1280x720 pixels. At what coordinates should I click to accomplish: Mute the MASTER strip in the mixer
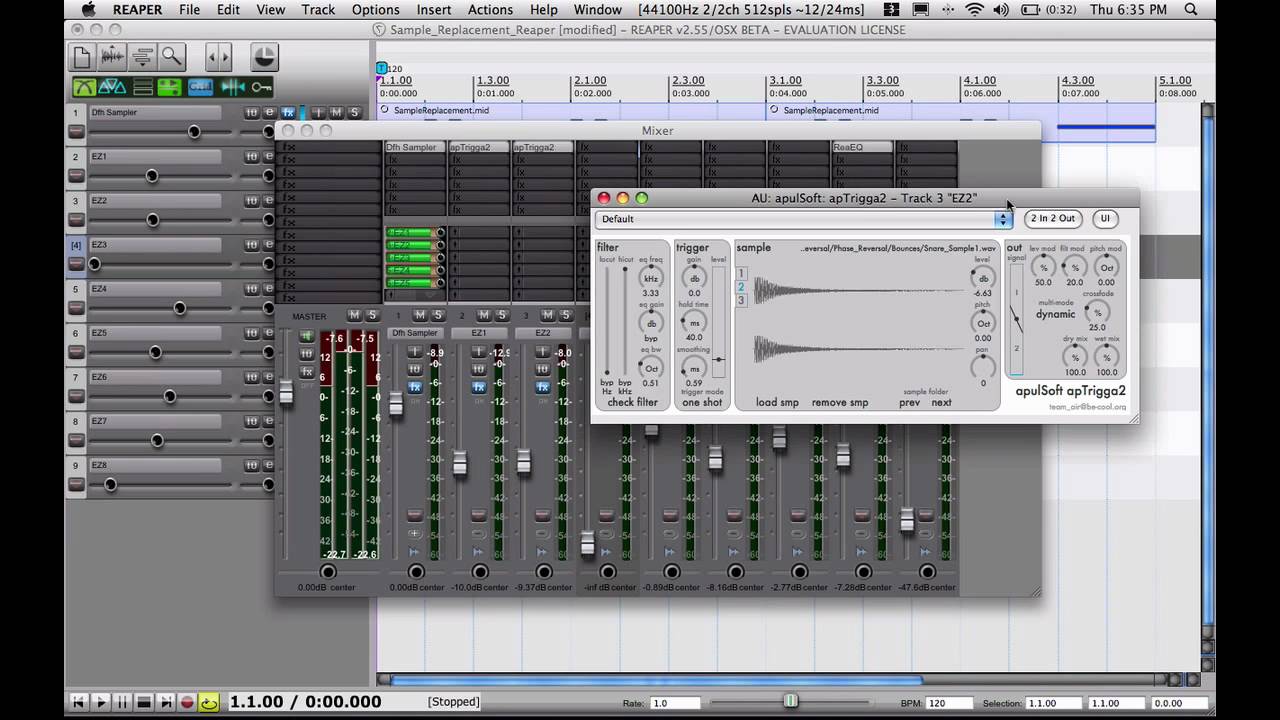353,316
